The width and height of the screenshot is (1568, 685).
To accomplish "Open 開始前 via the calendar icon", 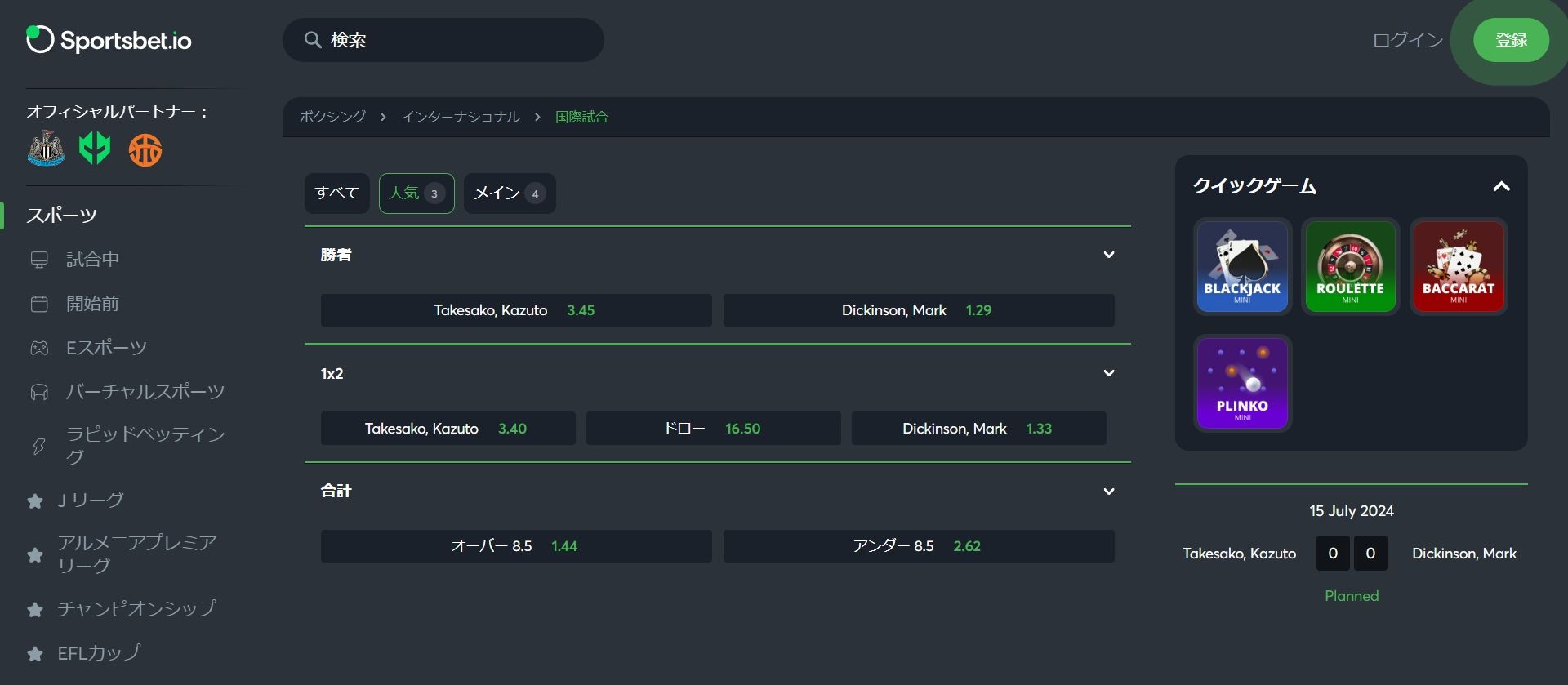I will coord(39,304).
